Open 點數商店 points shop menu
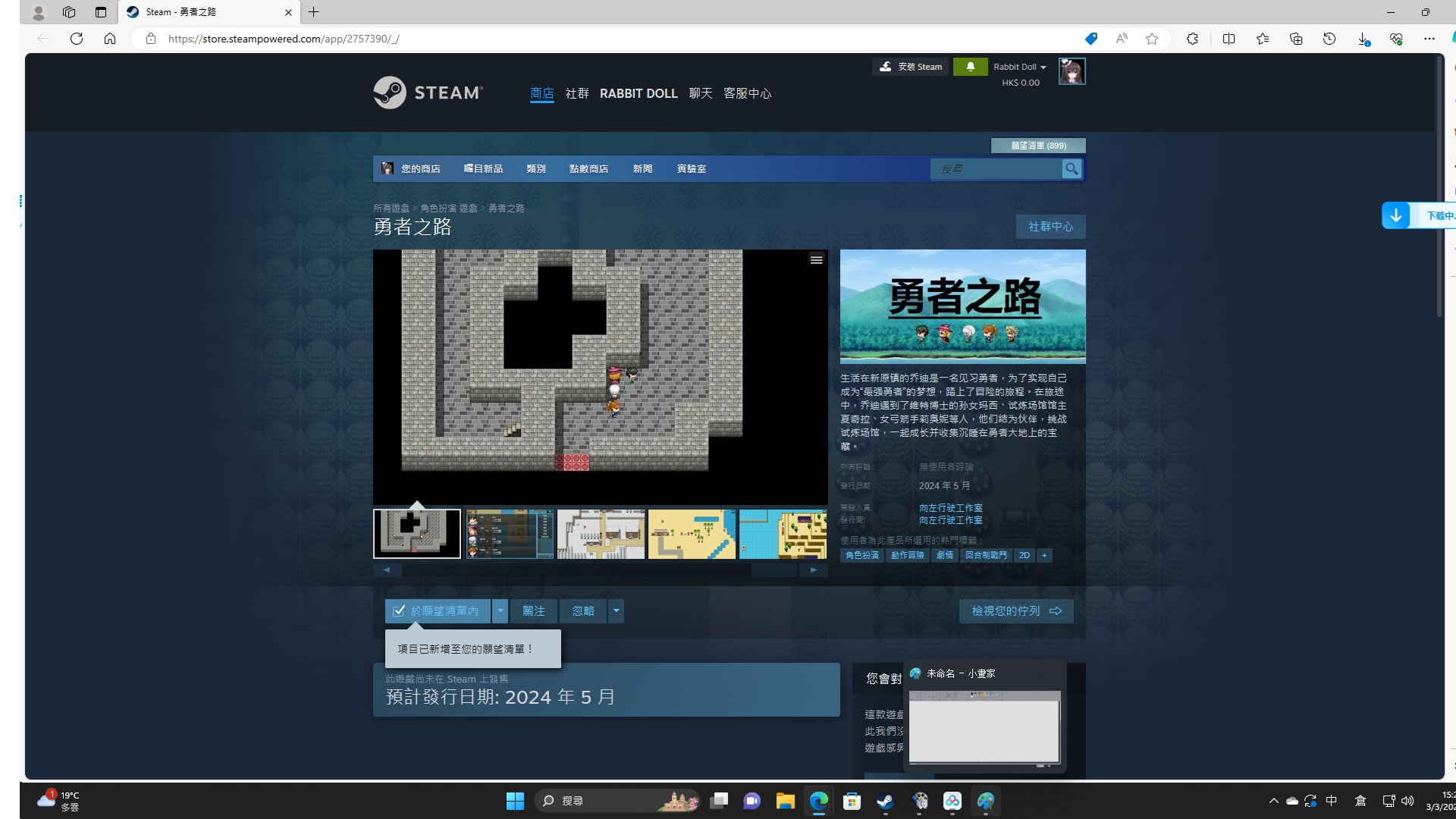 point(588,168)
